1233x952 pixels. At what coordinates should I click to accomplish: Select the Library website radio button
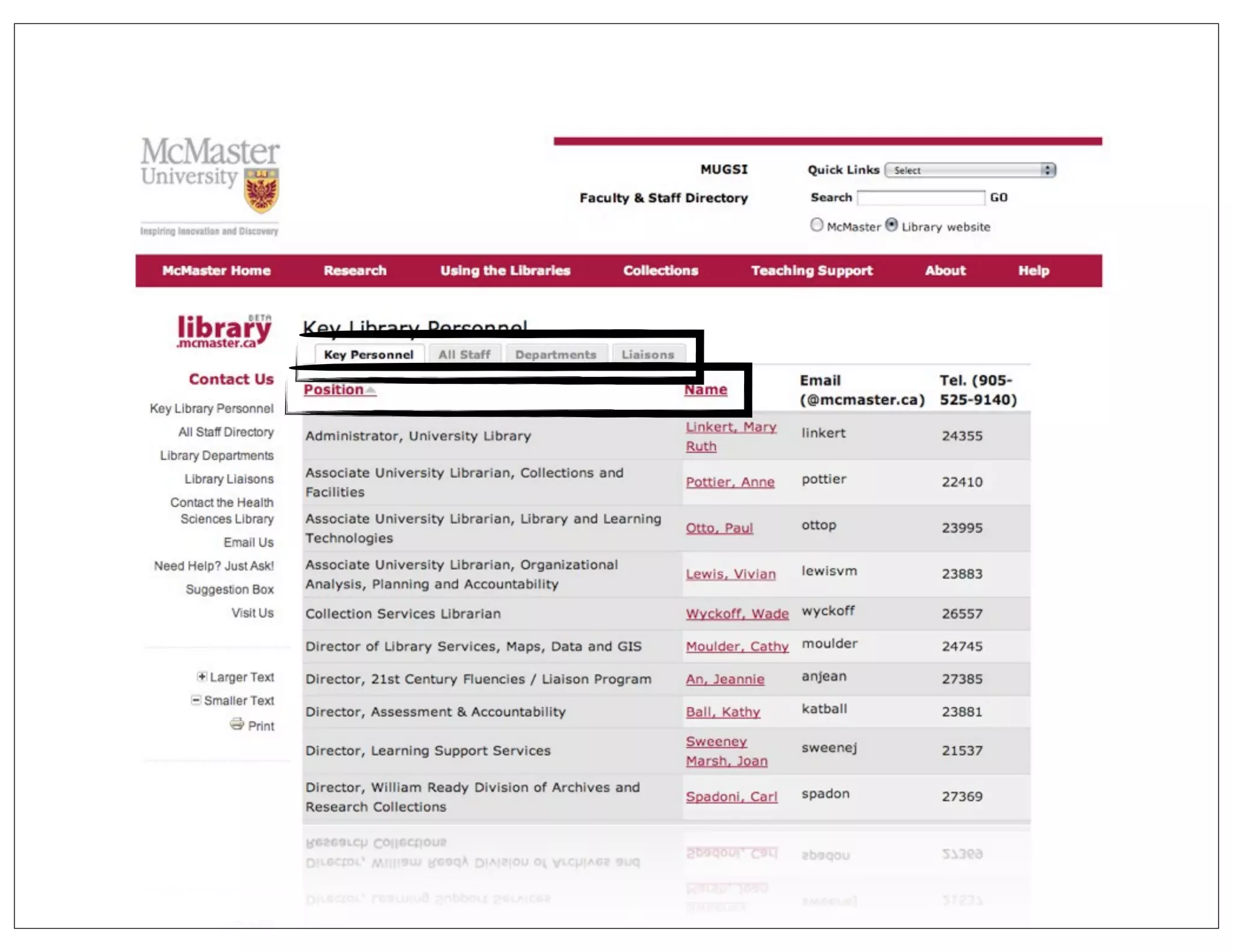(x=891, y=225)
